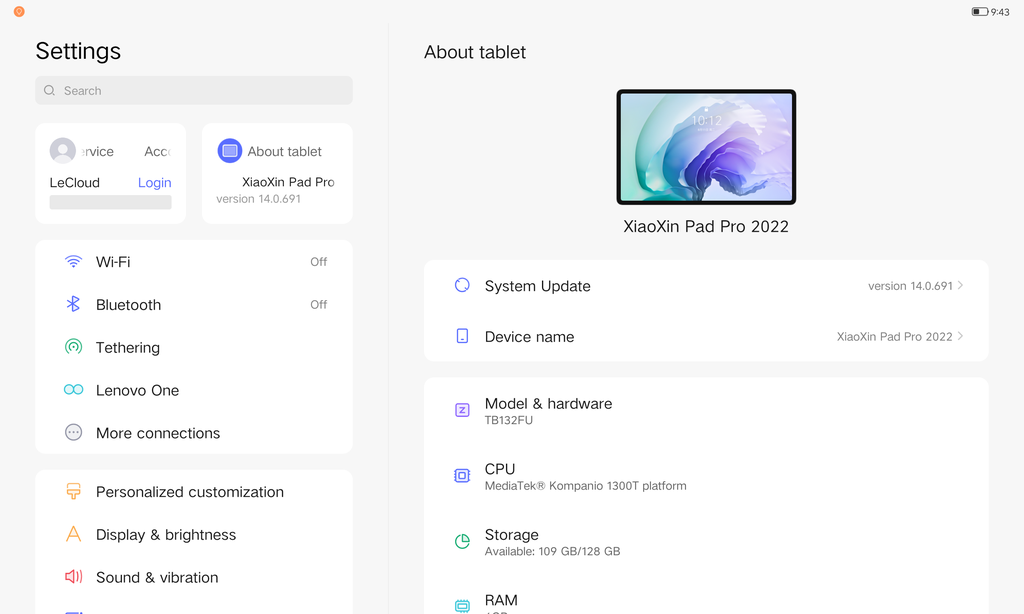Click the Model & hardware icon
The width and height of the screenshot is (1024, 614).
(462, 410)
